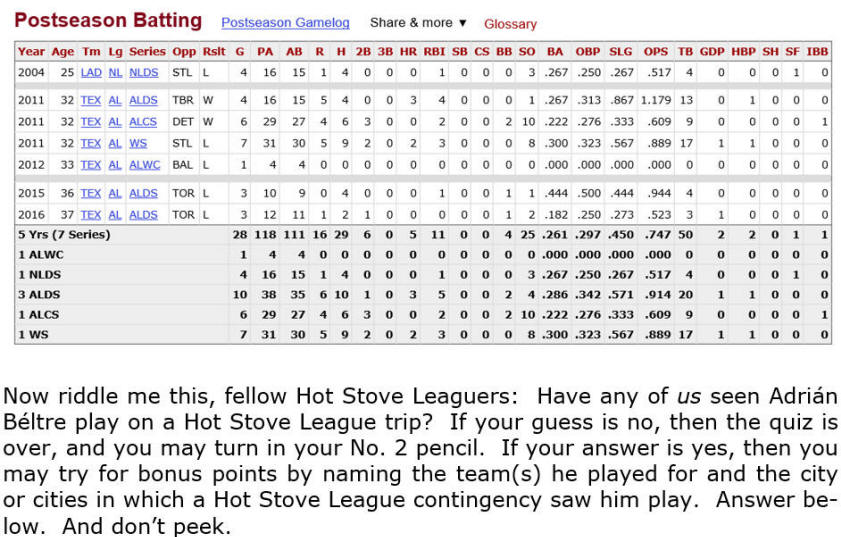The height and width of the screenshot is (537, 841).
Task: Click the RBI column header
Action: coord(433,51)
